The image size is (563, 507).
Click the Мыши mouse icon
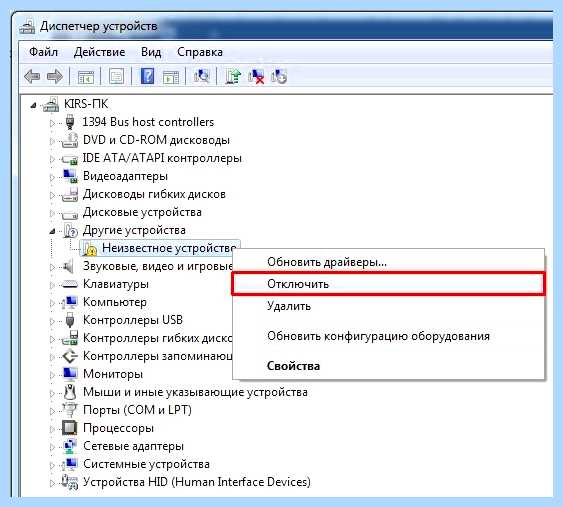pos(70,392)
